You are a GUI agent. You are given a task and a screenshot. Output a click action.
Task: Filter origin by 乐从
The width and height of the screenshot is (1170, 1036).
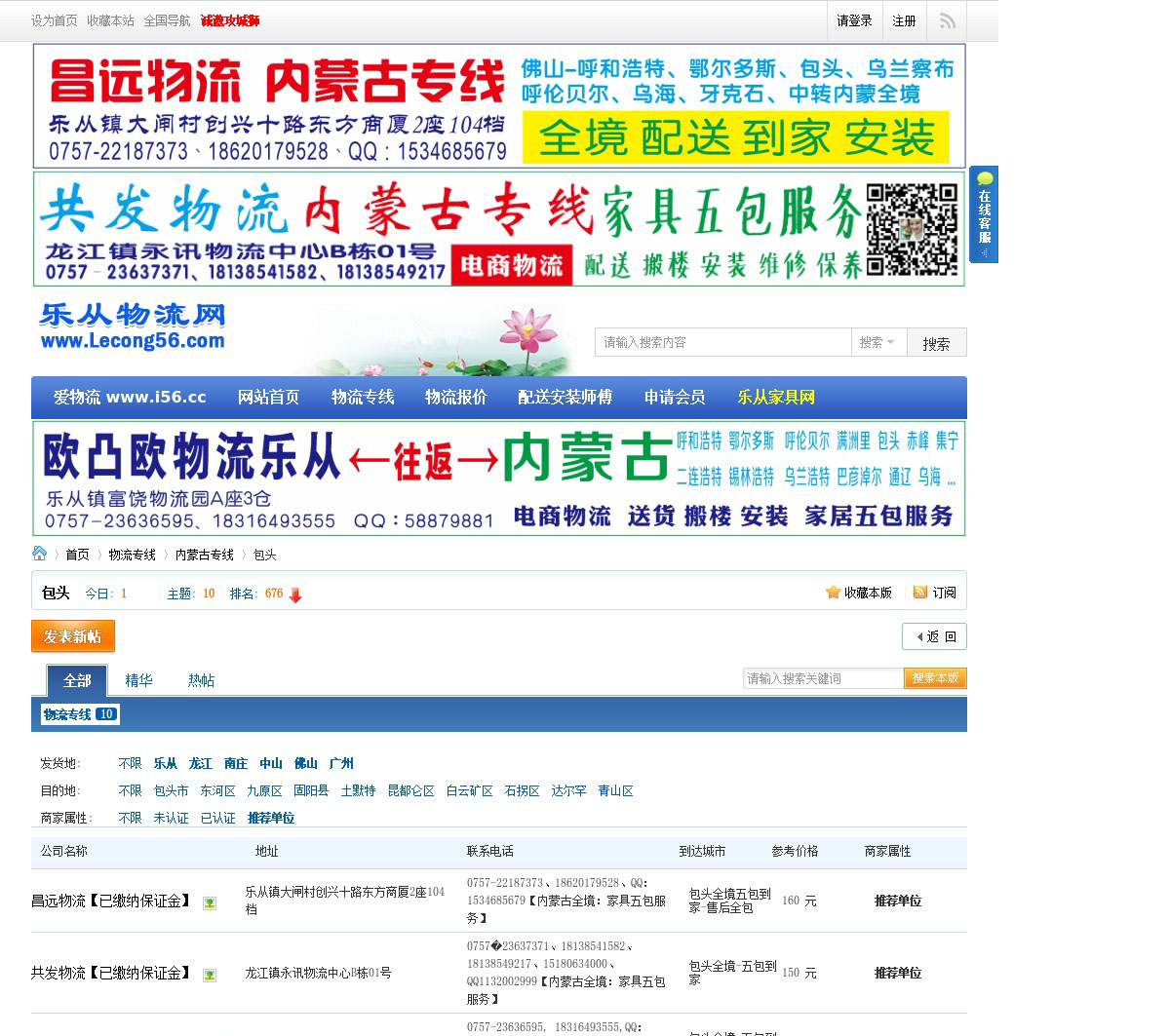tap(166, 763)
